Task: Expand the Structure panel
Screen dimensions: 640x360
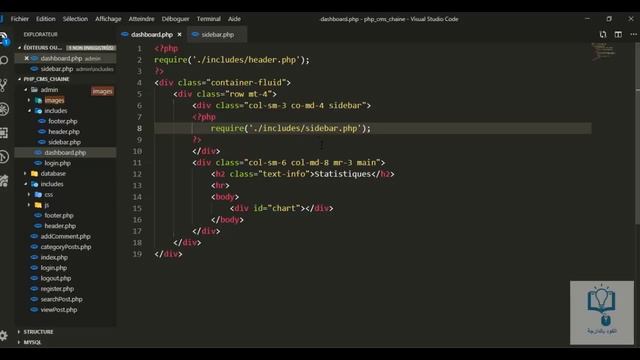Action: point(38,332)
